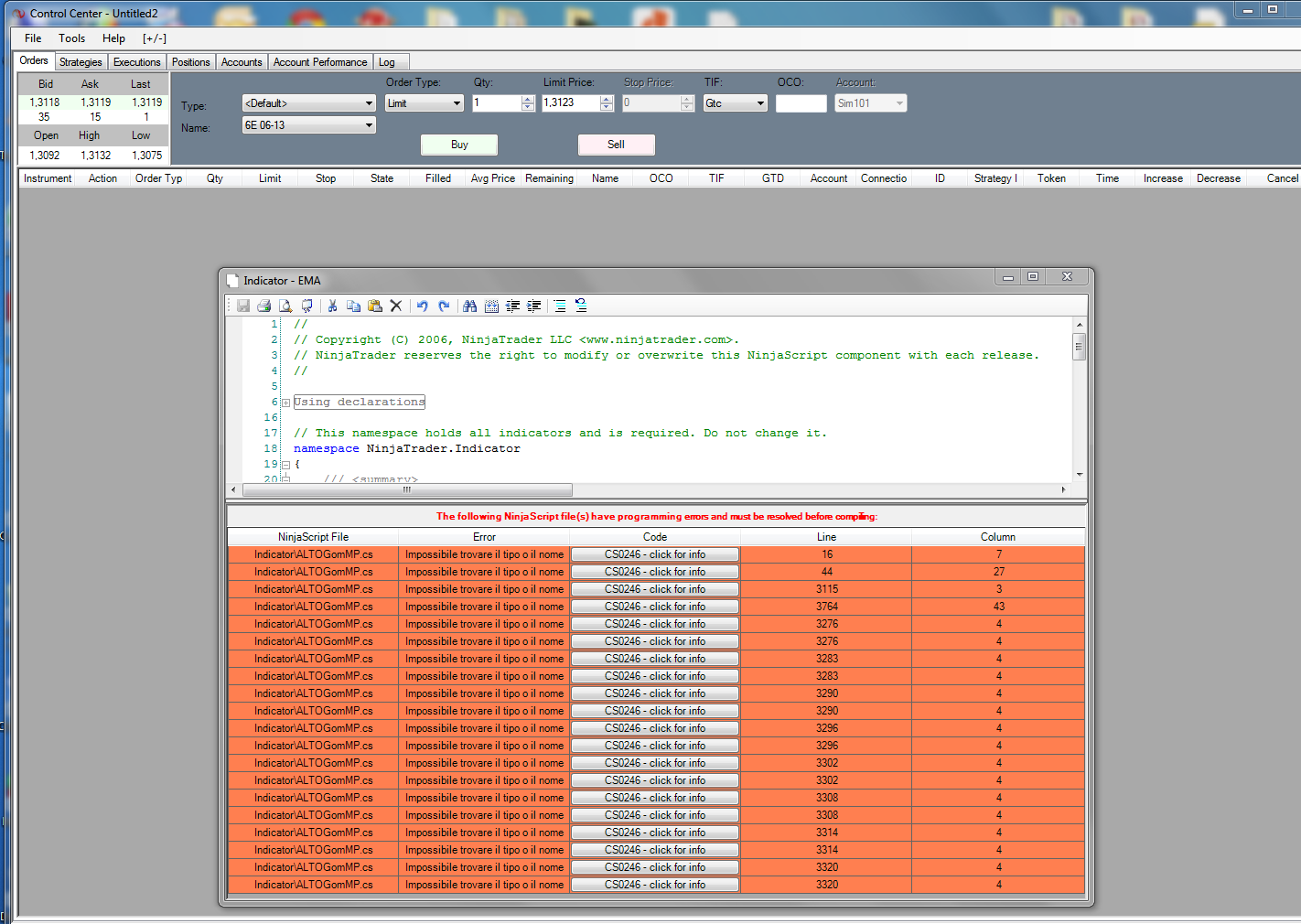Click the Print icon in the EMA editor toolbar
This screenshot has height=924, width=1301.
click(x=263, y=306)
